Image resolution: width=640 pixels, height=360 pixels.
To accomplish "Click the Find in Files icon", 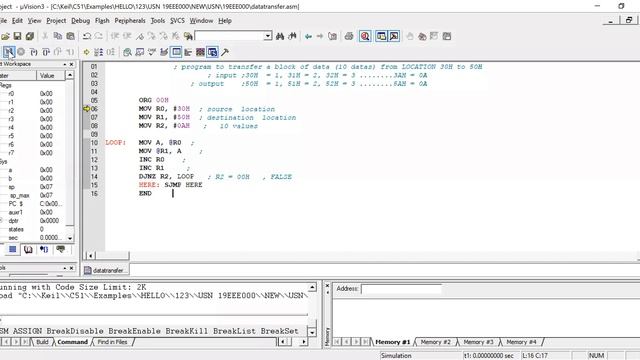I will coord(188,36).
